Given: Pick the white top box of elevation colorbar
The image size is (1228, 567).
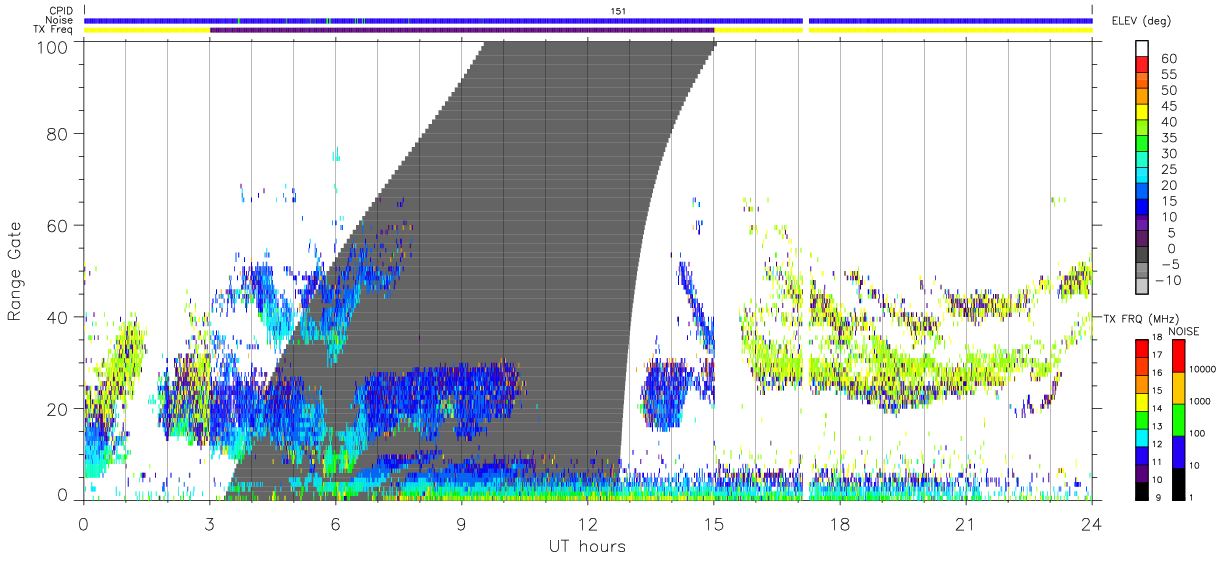Looking at the screenshot, I should coord(1143,48).
